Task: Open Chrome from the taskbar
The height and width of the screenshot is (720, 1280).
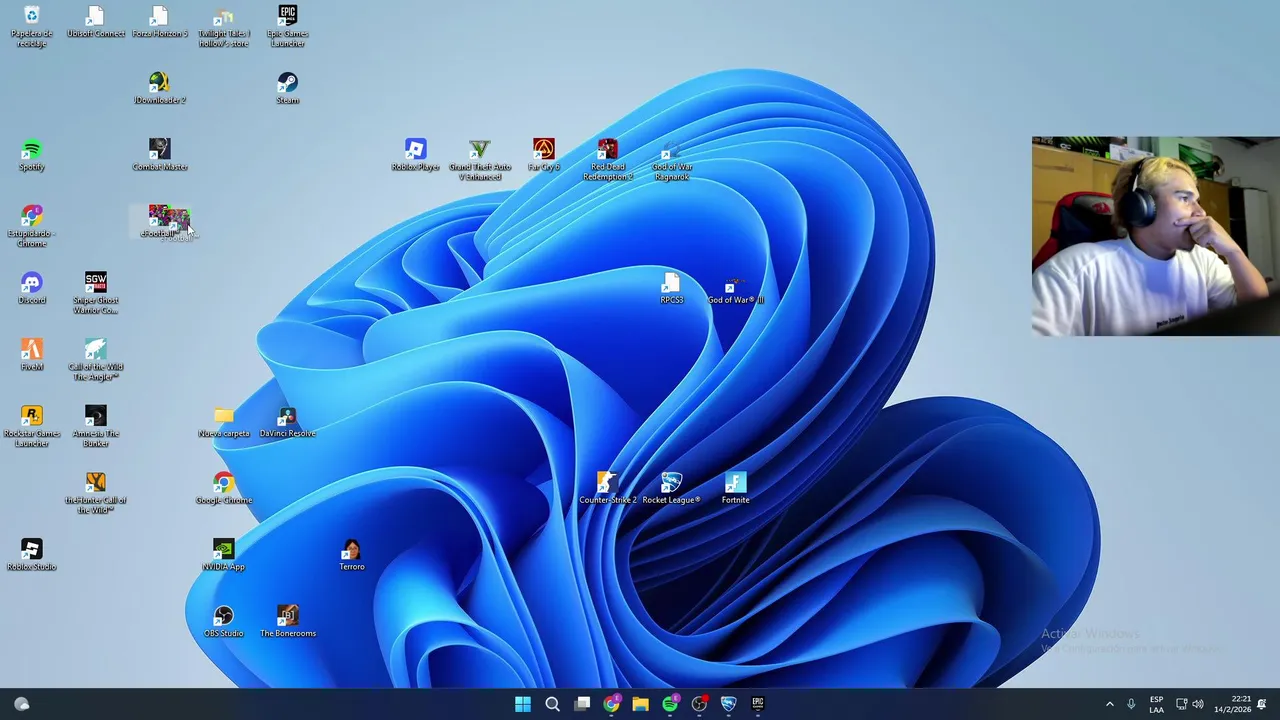Action: [611, 704]
